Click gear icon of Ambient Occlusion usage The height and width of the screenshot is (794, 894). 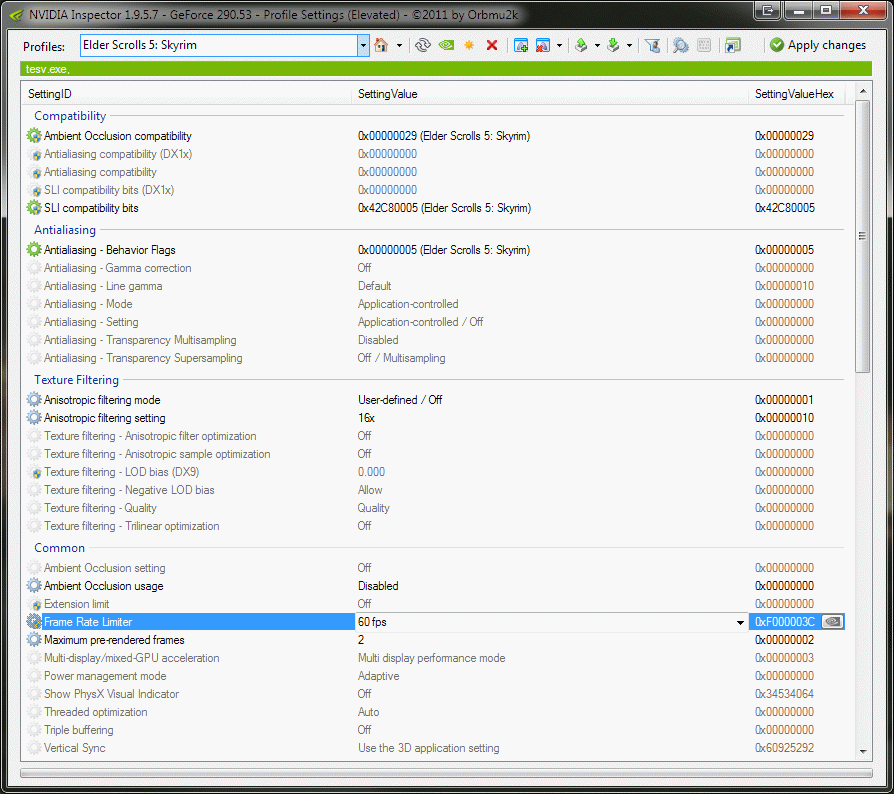[34, 585]
